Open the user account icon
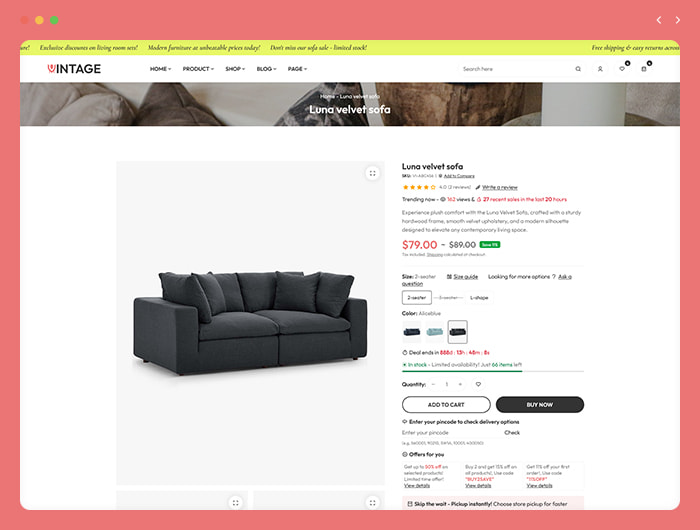This screenshot has width=700, height=530. pyautogui.click(x=600, y=69)
